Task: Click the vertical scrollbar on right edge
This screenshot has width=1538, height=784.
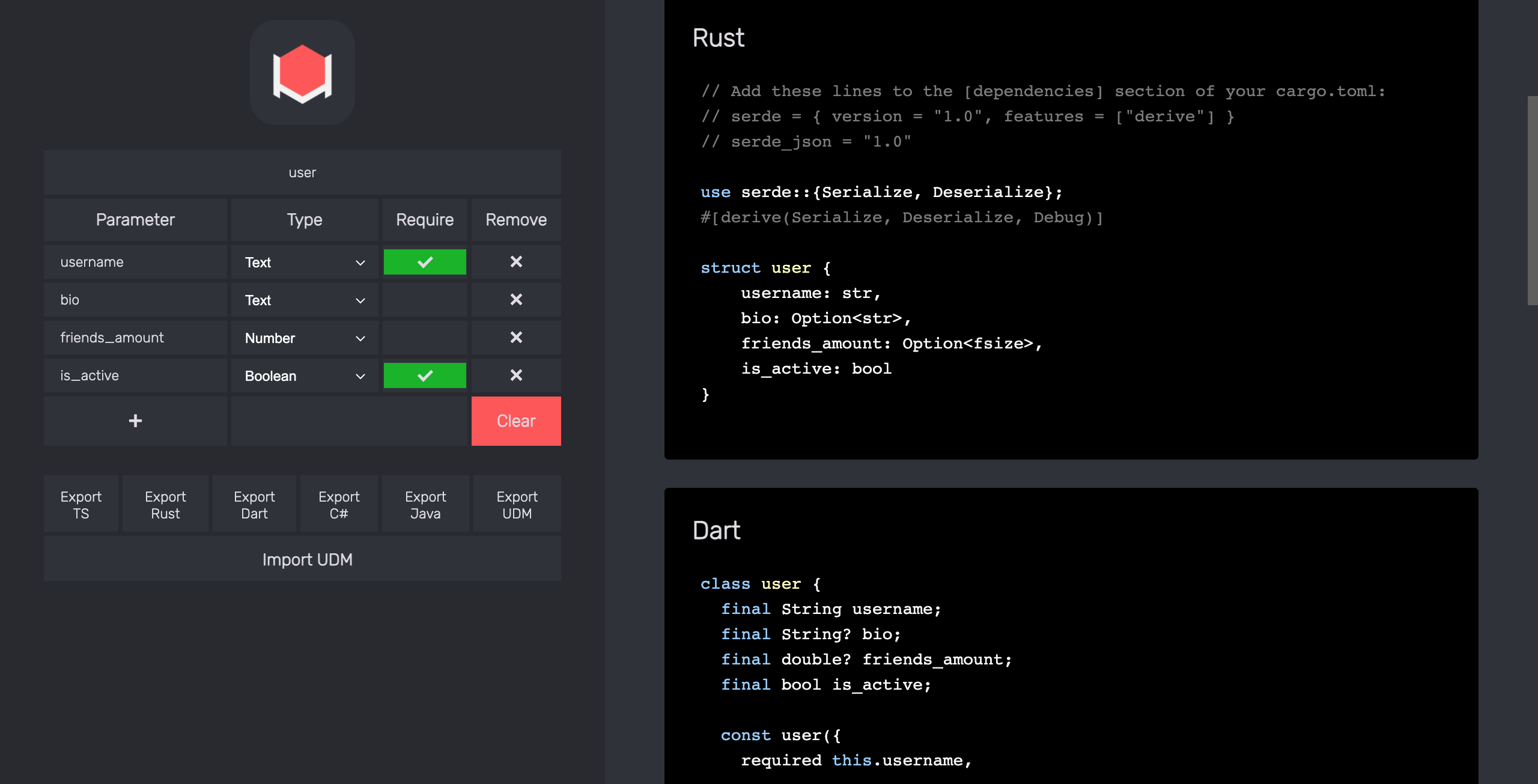Action: (1532, 200)
